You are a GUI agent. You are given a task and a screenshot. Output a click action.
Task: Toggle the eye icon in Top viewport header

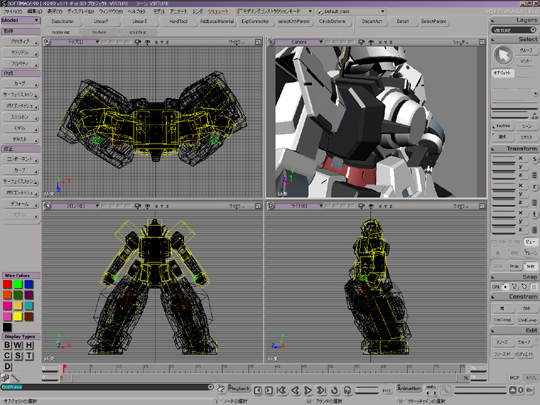click(x=147, y=42)
